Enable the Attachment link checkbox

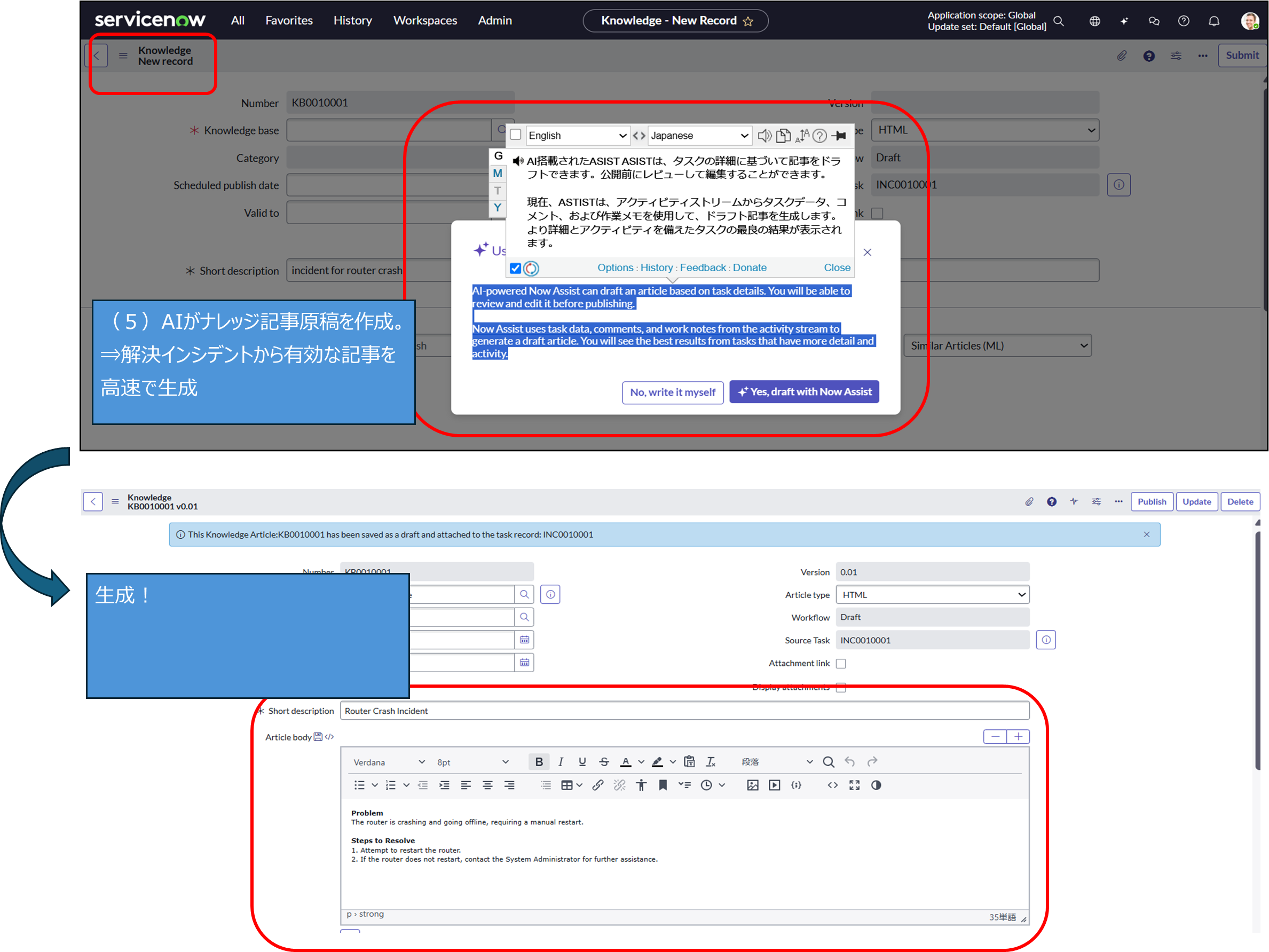[841, 663]
